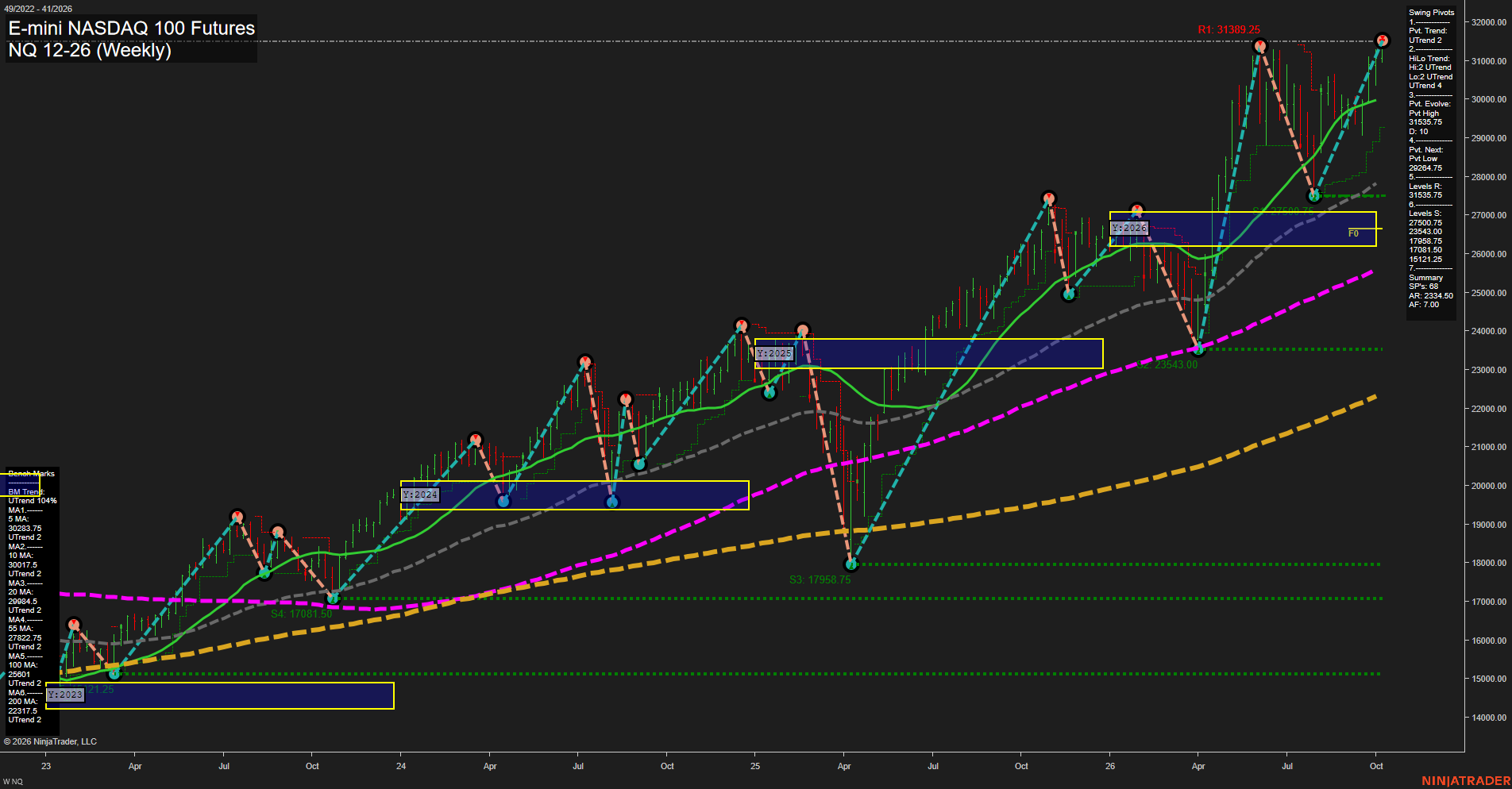1512x789 pixels.
Task: Select the S4: 17081.50 support label
Action: point(302,614)
